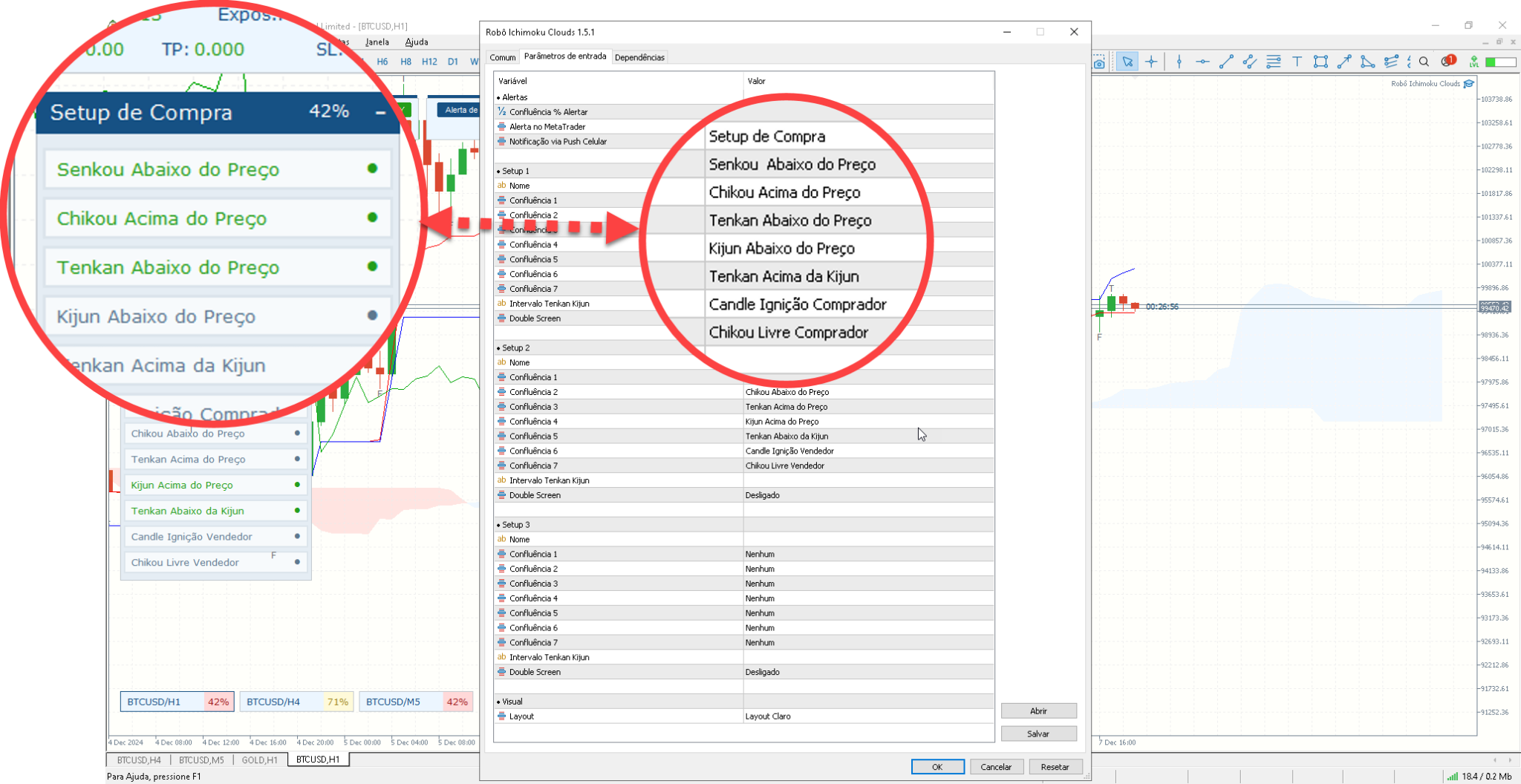
Task: Select the H12 timeframe button
Action: click(x=429, y=62)
